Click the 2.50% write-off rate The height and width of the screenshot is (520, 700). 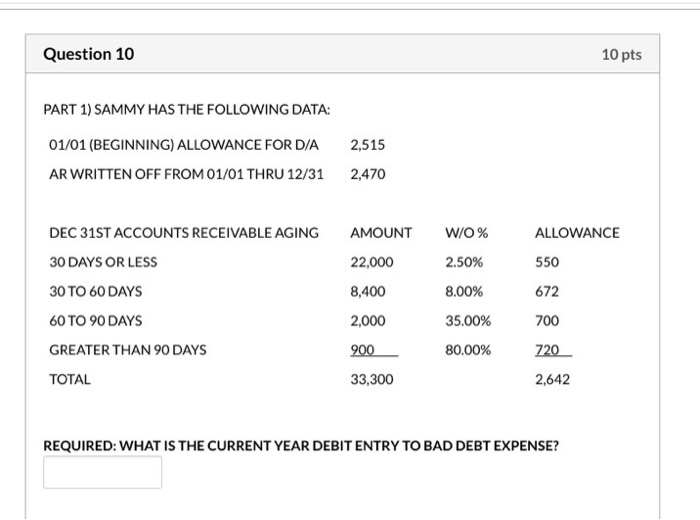pos(464,262)
